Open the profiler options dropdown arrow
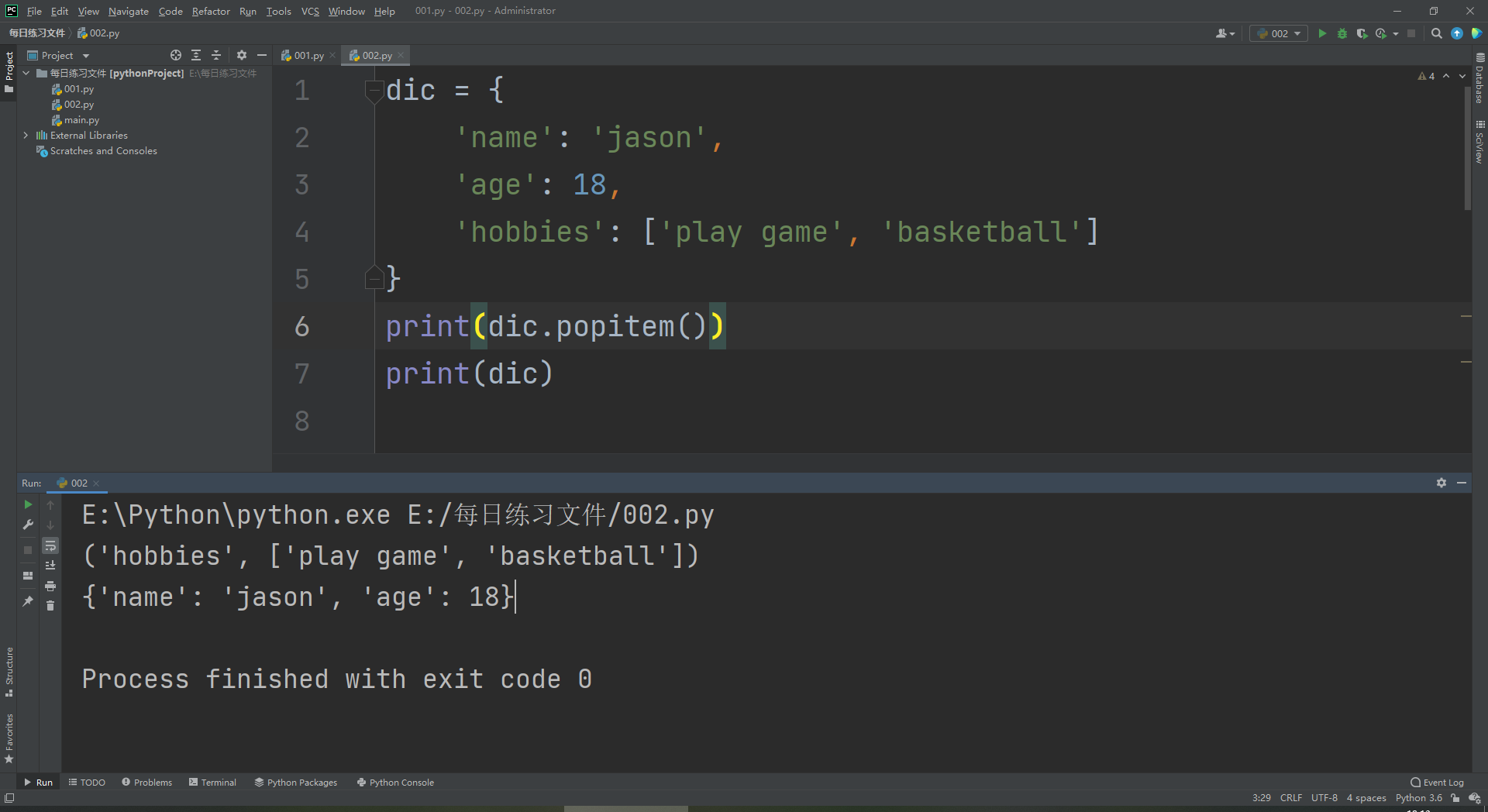This screenshot has width=1488, height=812. tap(1396, 33)
